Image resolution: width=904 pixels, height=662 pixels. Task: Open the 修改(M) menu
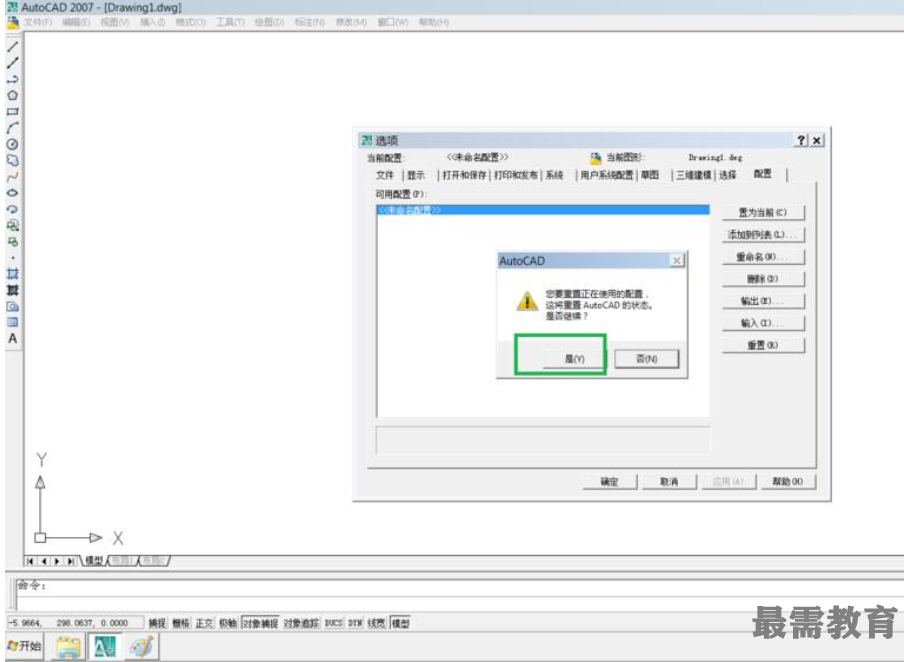tap(351, 22)
